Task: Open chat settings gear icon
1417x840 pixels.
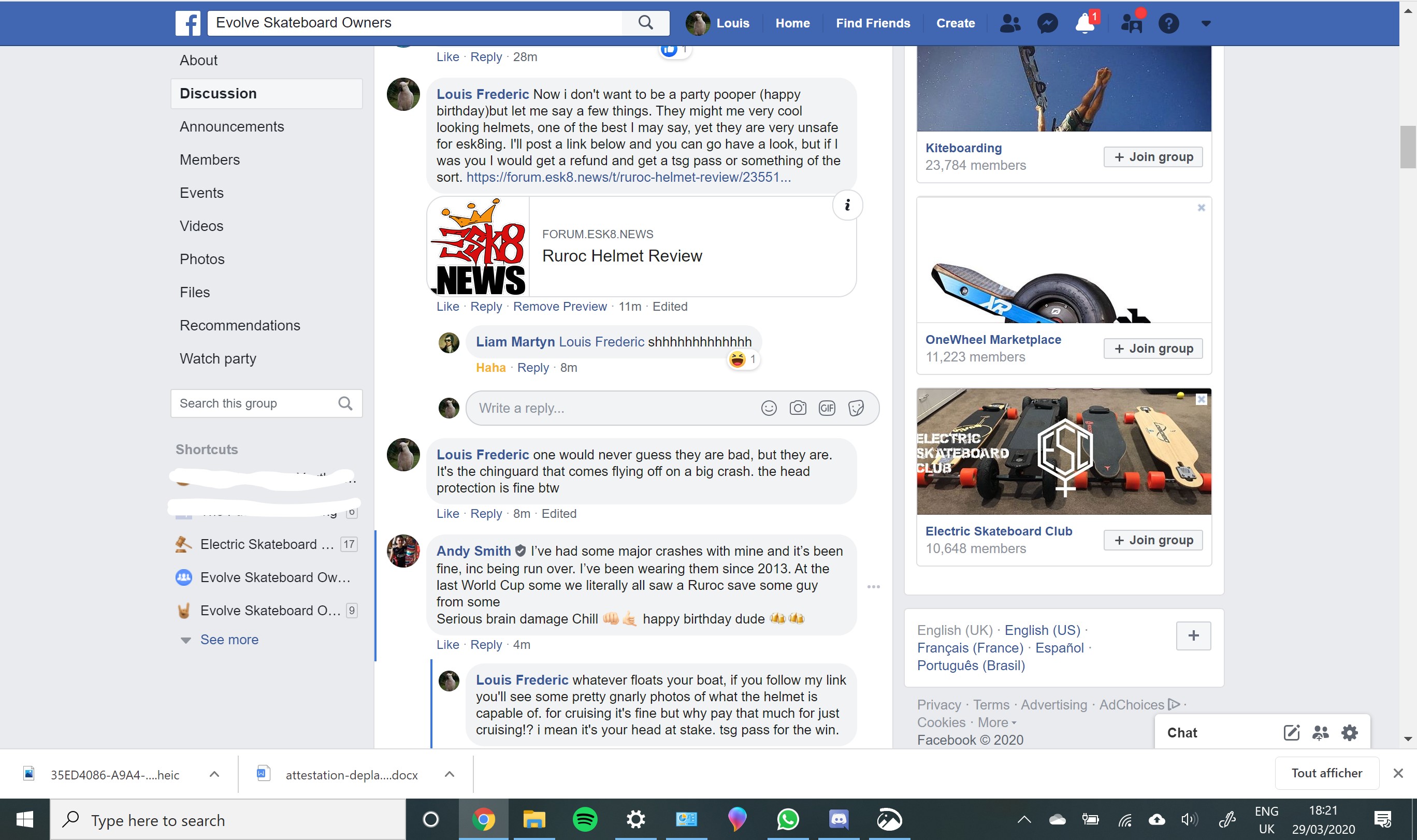Action: click(1350, 733)
